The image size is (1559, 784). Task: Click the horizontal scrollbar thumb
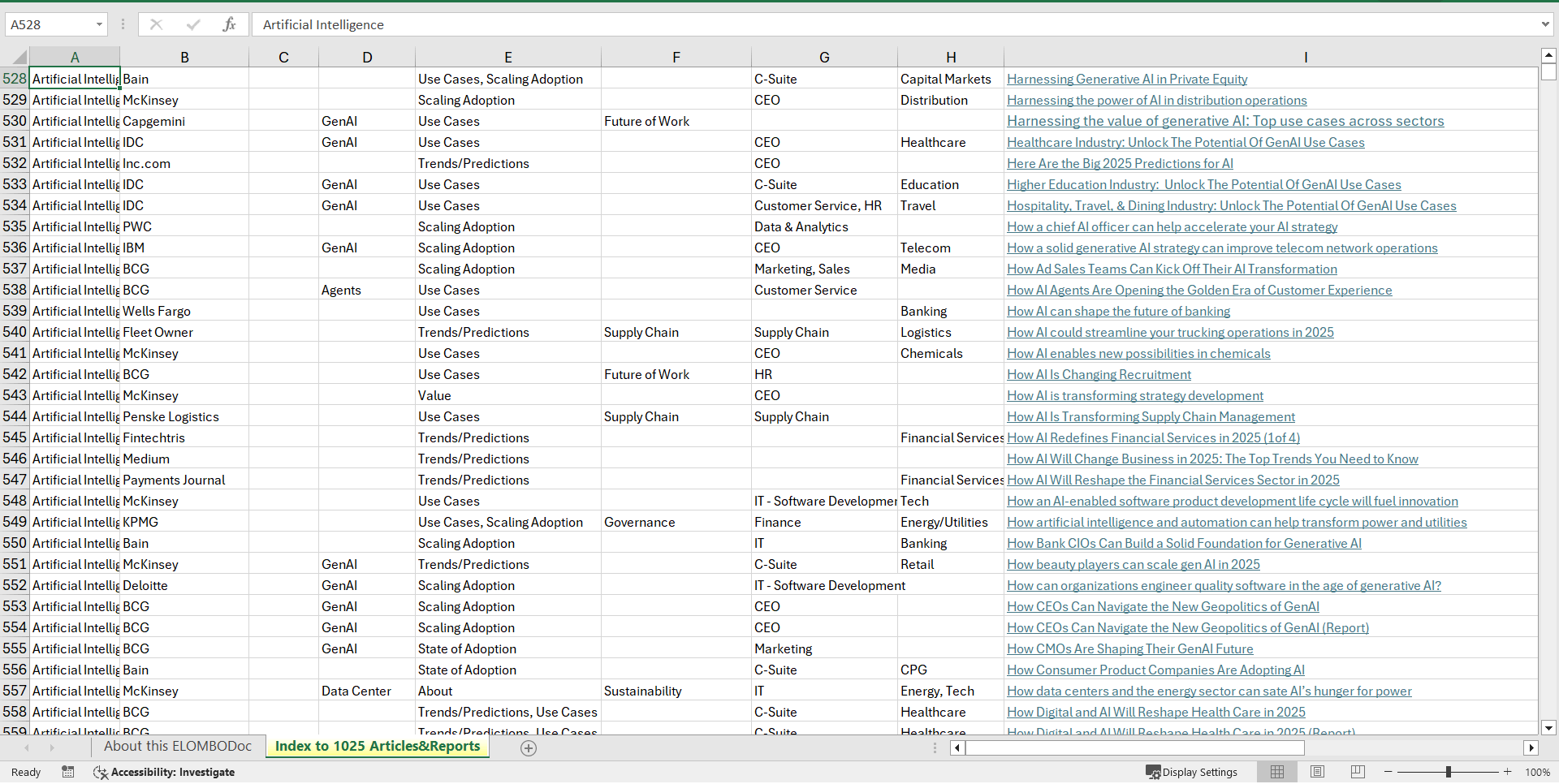pyautogui.click(x=1134, y=747)
